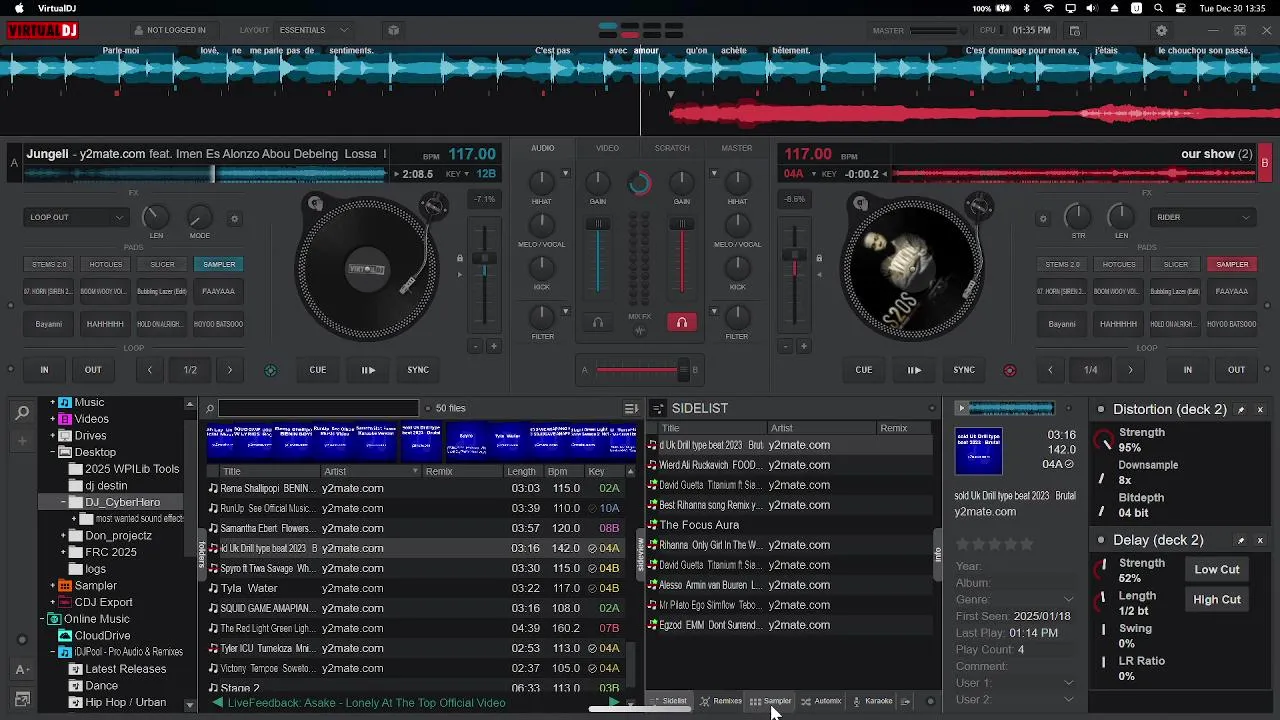Open sidelist options menu icon
The width and height of the screenshot is (1280, 720).
point(657,408)
